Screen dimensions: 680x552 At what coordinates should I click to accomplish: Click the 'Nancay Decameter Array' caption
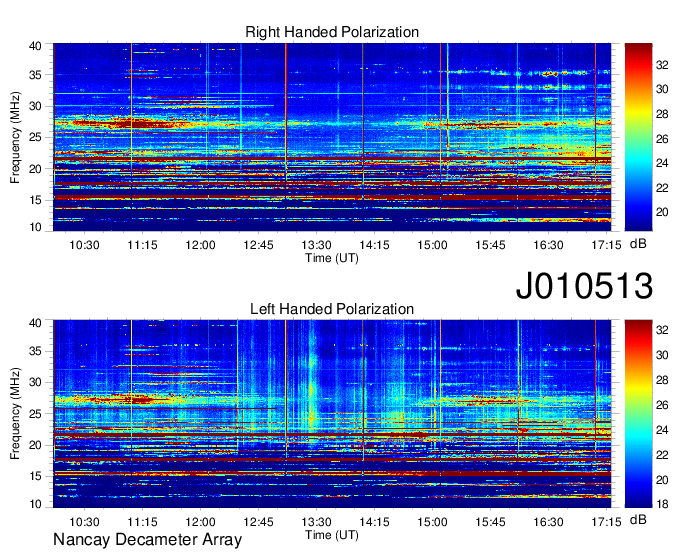[147, 540]
